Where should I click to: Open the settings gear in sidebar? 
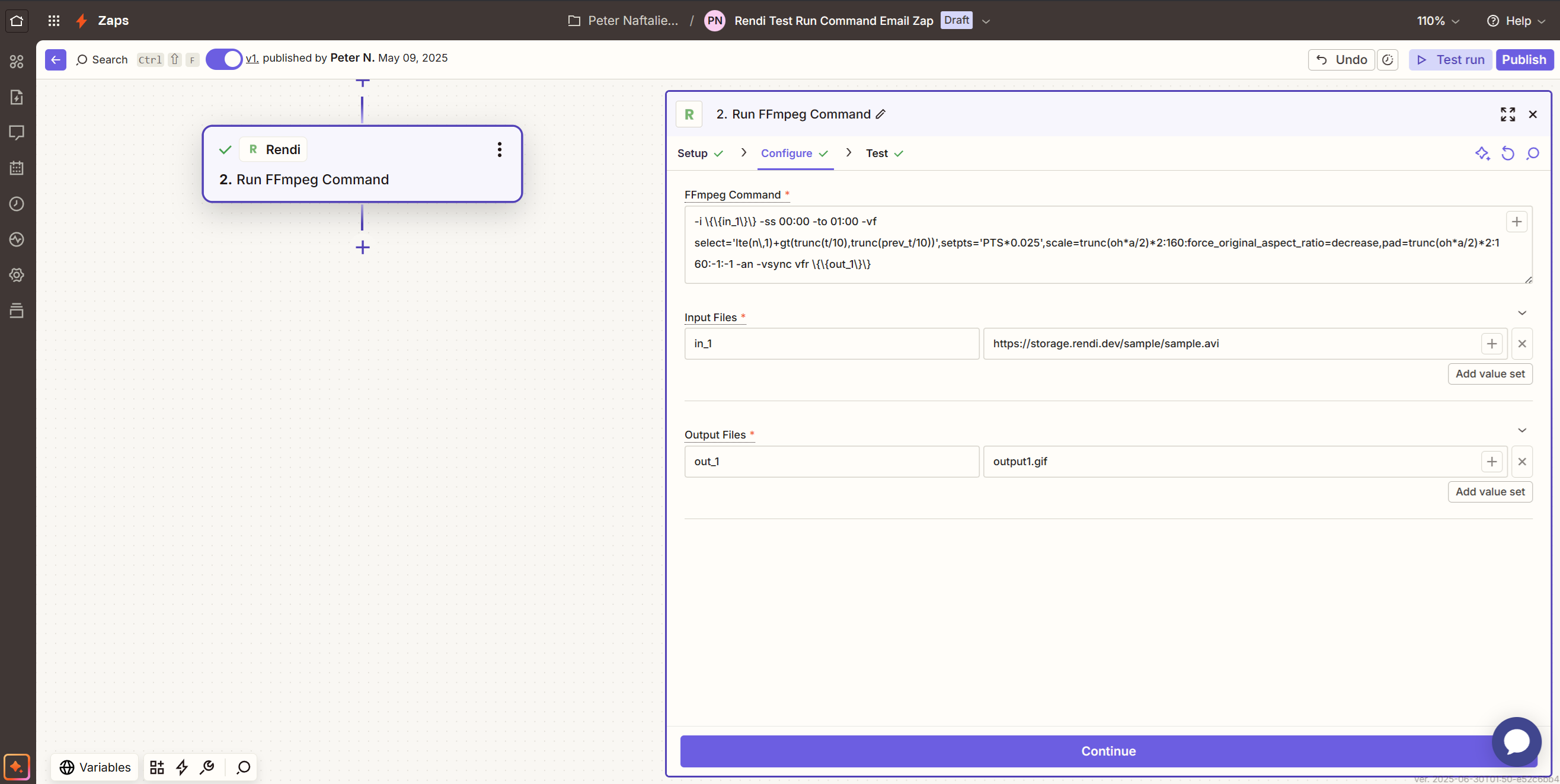(17, 275)
